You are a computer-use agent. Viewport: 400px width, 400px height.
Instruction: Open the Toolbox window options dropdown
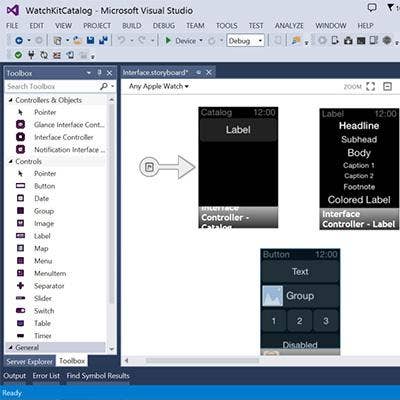(x=89, y=73)
